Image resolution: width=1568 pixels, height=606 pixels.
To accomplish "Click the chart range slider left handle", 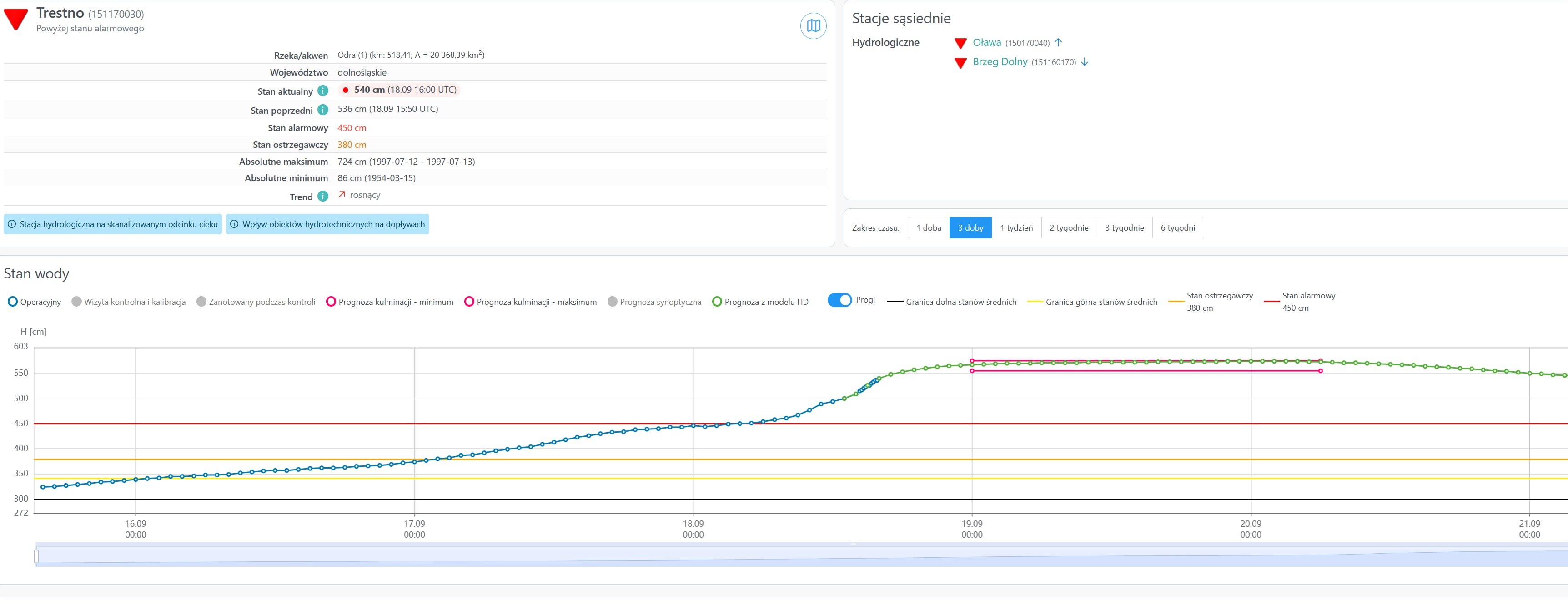I will (36, 556).
